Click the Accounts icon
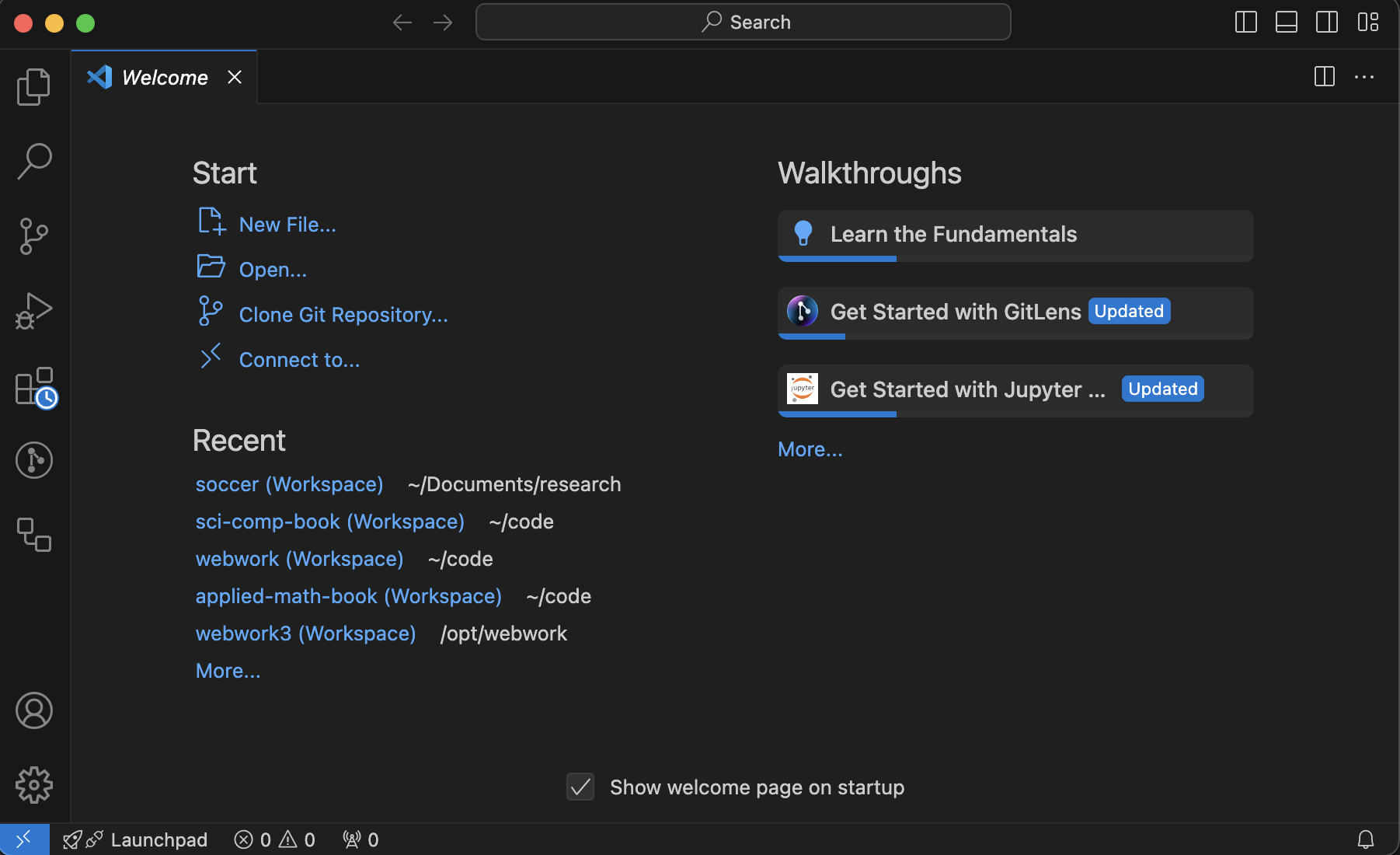The width and height of the screenshot is (1400, 855). 34,710
